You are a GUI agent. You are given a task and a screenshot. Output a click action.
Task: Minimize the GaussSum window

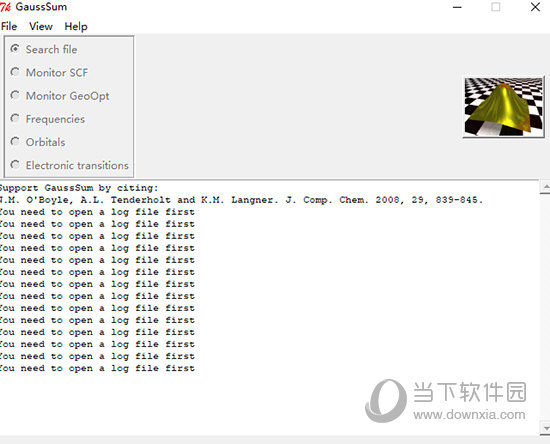(x=457, y=7)
